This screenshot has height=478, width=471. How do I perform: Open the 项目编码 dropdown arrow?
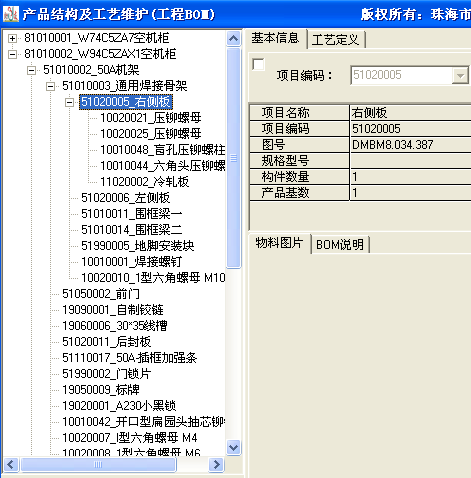460,75
